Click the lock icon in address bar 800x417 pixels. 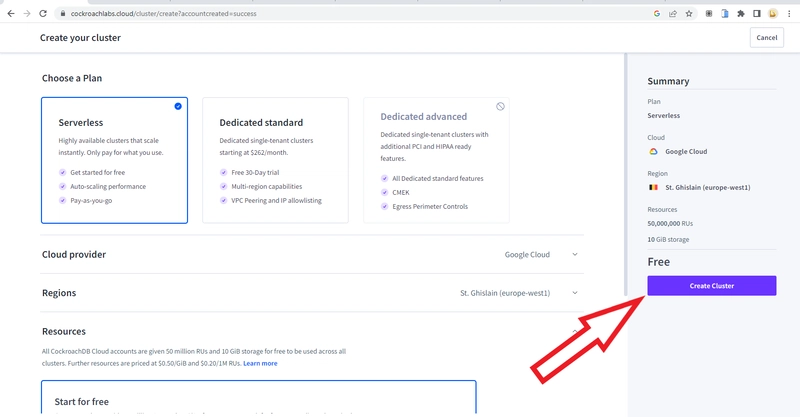[x=63, y=14]
